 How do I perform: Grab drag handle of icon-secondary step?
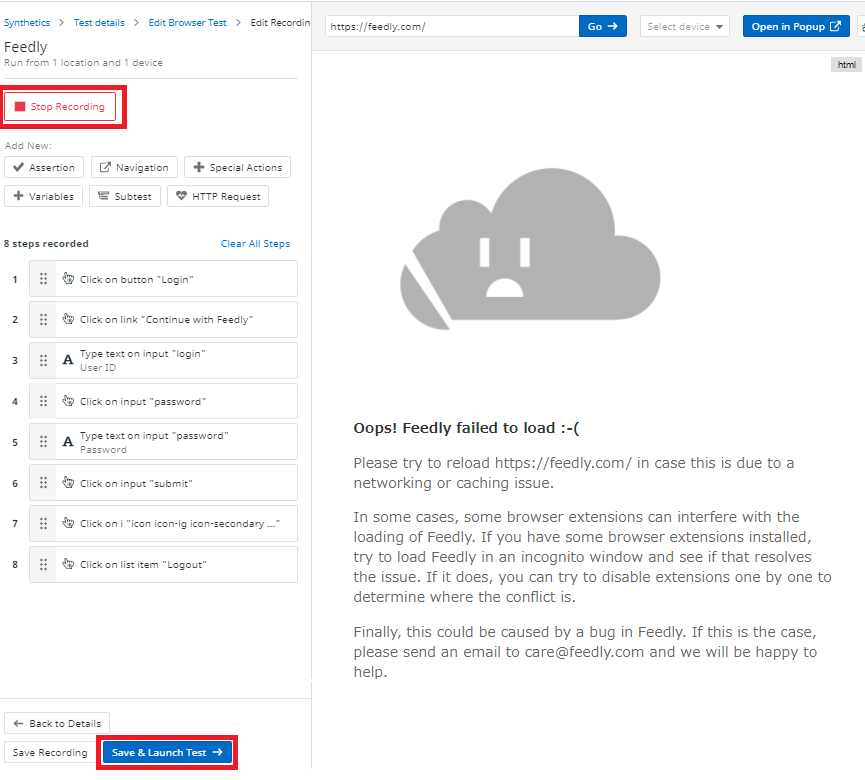tap(43, 523)
